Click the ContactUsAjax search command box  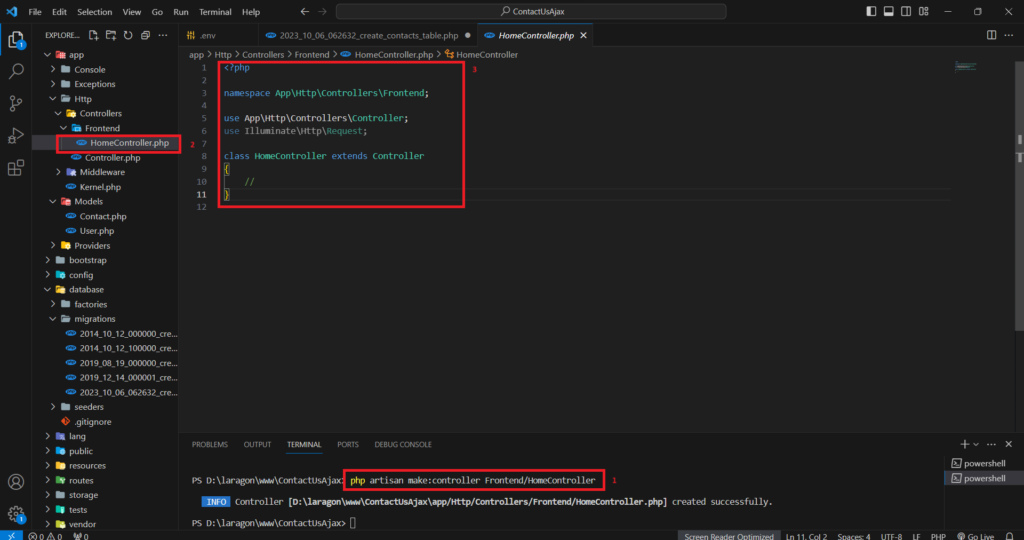pos(531,12)
